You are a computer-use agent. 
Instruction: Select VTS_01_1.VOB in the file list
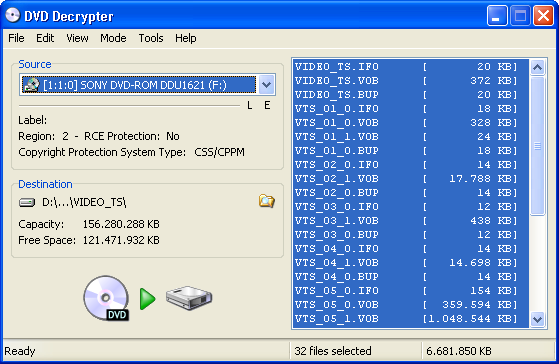coord(410,137)
